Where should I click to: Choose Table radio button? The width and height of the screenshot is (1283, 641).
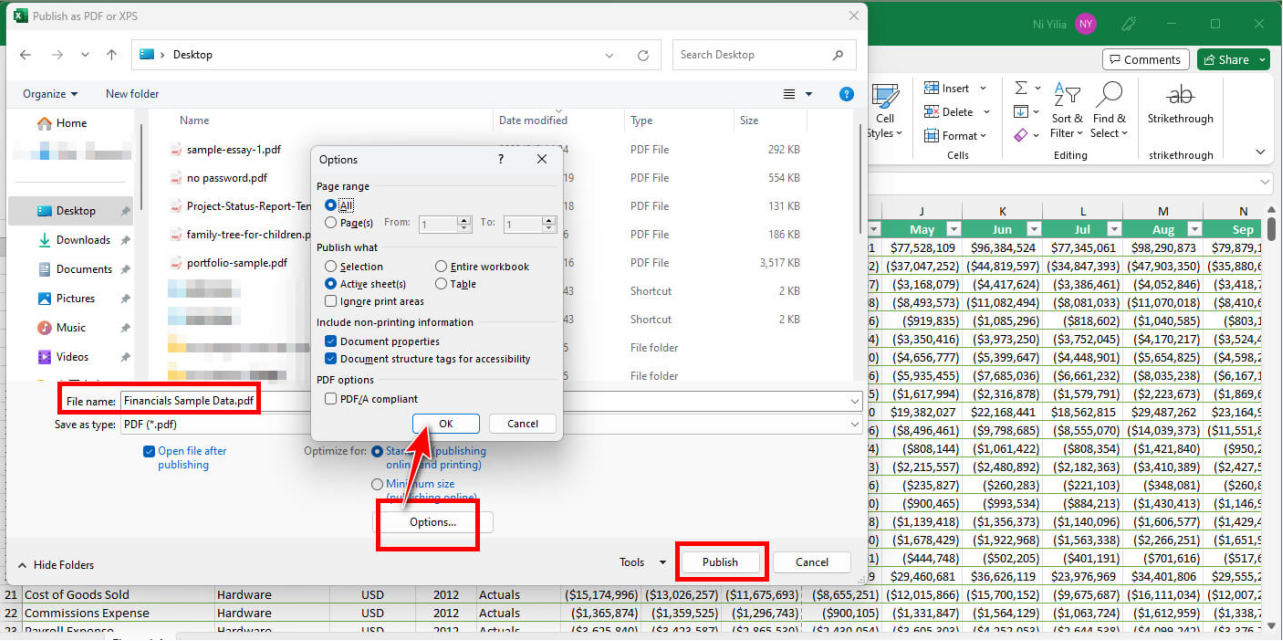coord(441,284)
